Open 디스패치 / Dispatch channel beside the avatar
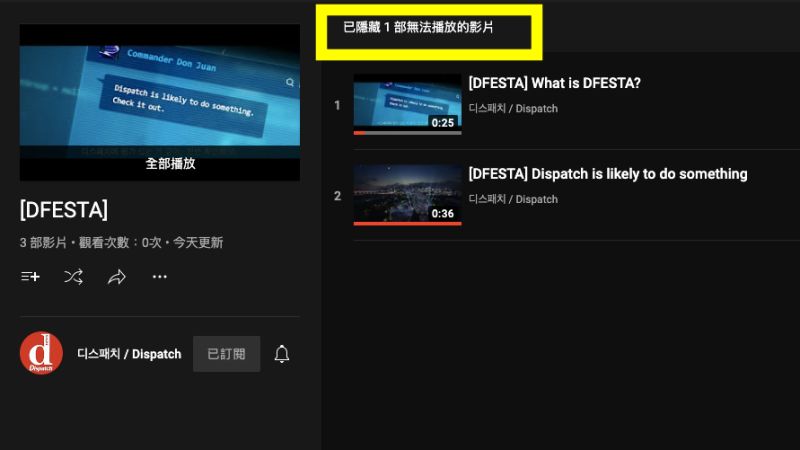Screen dimensions: 800x450 129,354
